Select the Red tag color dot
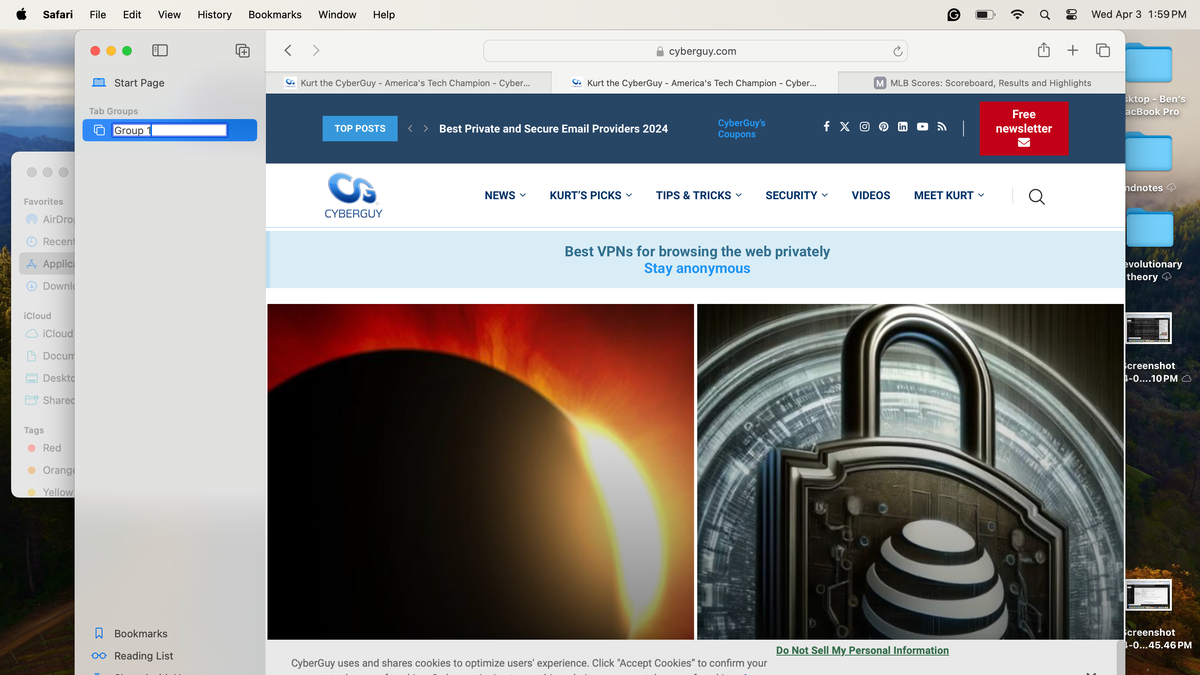This screenshot has width=1200, height=675. point(31,448)
